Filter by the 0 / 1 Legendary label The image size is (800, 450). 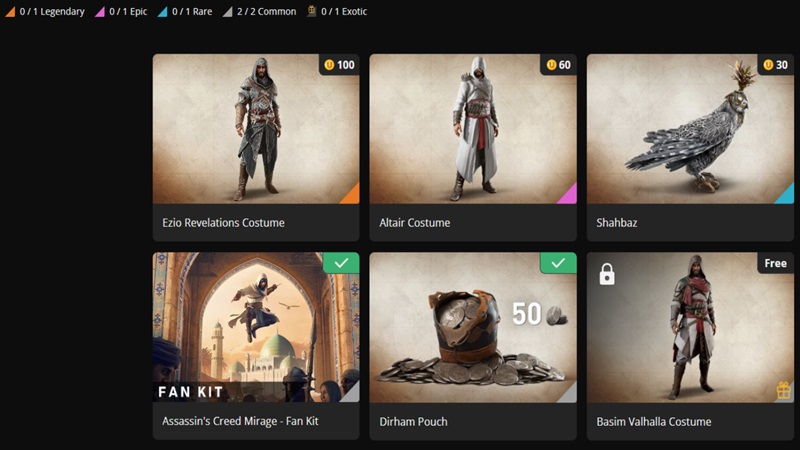click(52, 12)
